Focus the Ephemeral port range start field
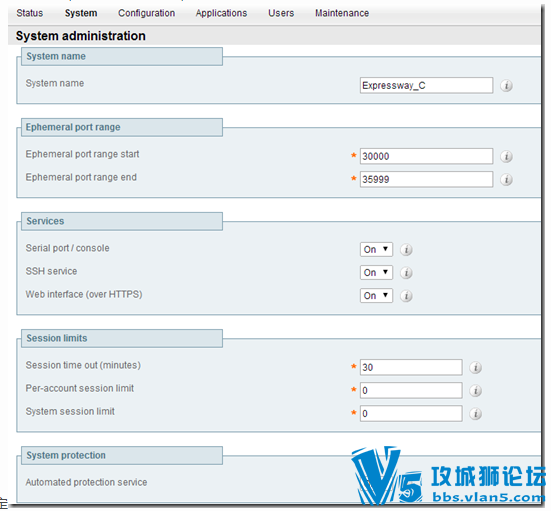The height and width of the screenshot is (511, 551). pos(426,156)
